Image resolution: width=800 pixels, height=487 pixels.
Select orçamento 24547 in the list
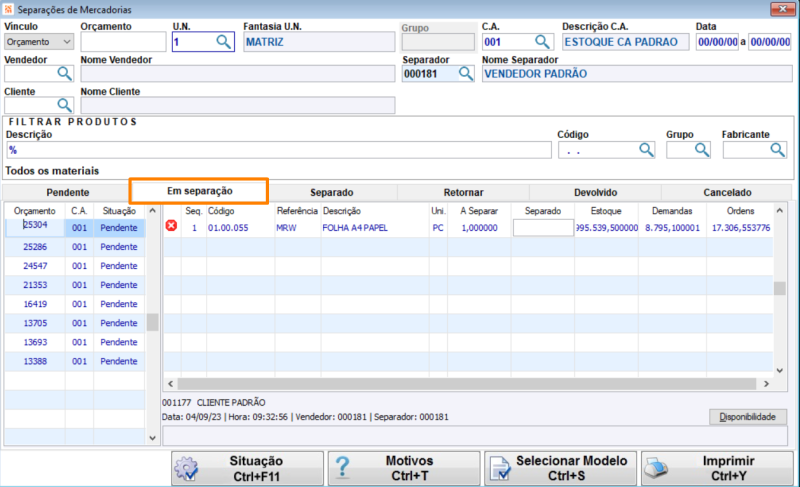(x=35, y=266)
